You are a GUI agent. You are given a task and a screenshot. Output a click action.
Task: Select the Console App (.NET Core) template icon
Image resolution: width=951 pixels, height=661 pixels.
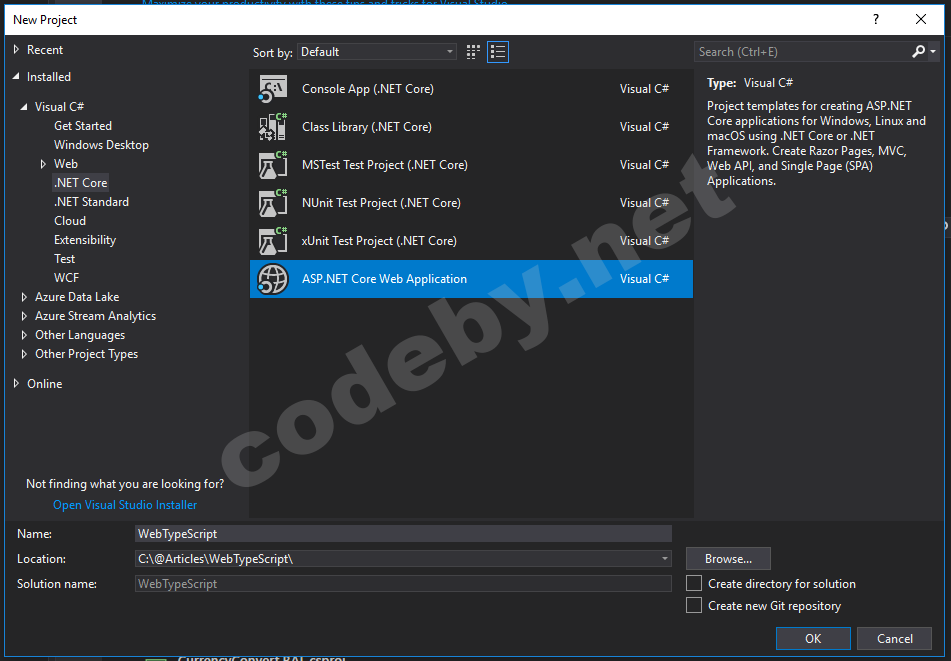[273, 89]
